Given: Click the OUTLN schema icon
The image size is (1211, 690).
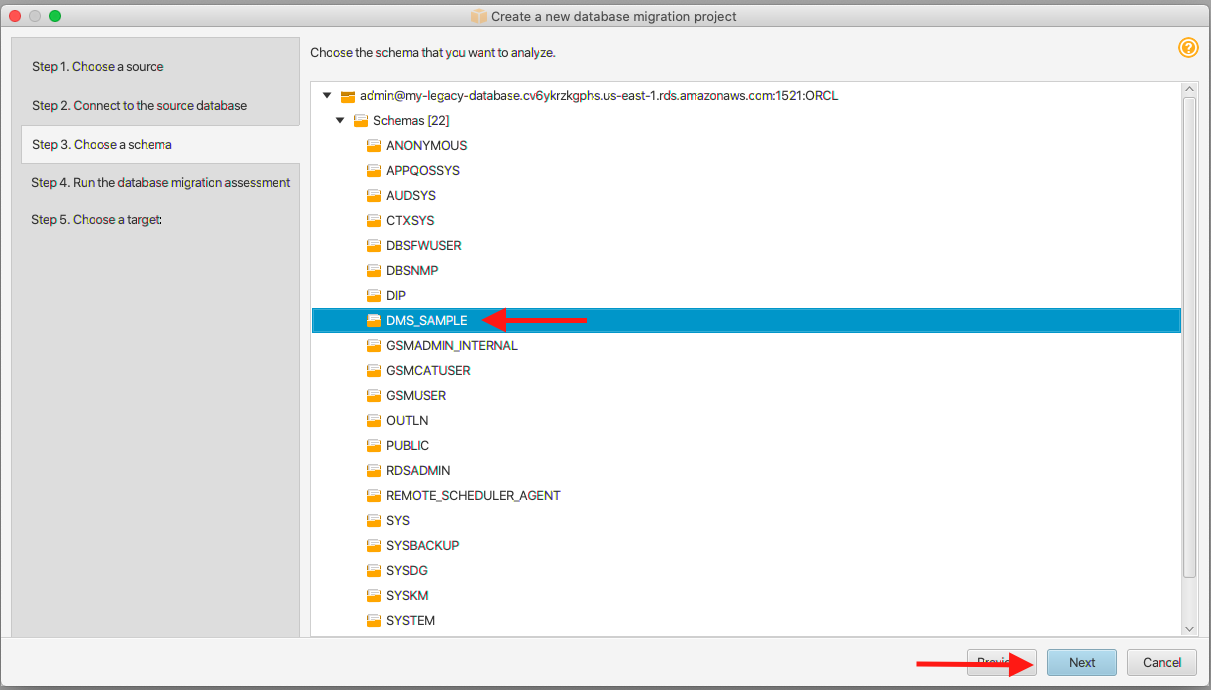Looking at the screenshot, I should pyautogui.click(x=374, y=421).
